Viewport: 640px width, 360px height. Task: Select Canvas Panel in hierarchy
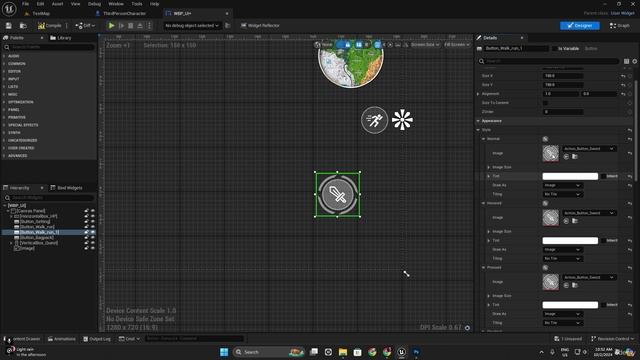click(x=31, y=211)
